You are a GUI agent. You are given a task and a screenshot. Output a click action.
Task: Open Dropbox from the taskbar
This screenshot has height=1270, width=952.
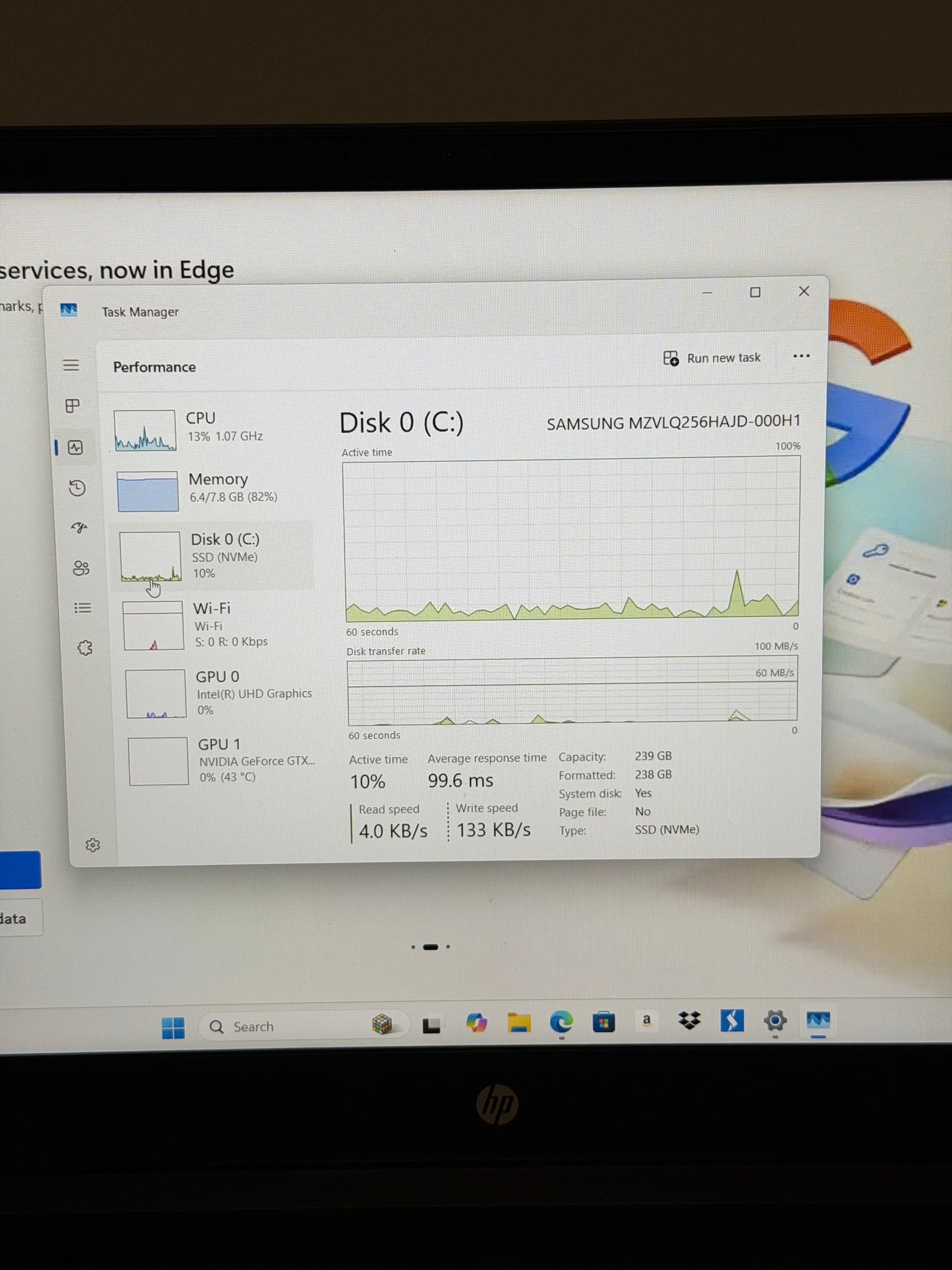click(690, 1021)
